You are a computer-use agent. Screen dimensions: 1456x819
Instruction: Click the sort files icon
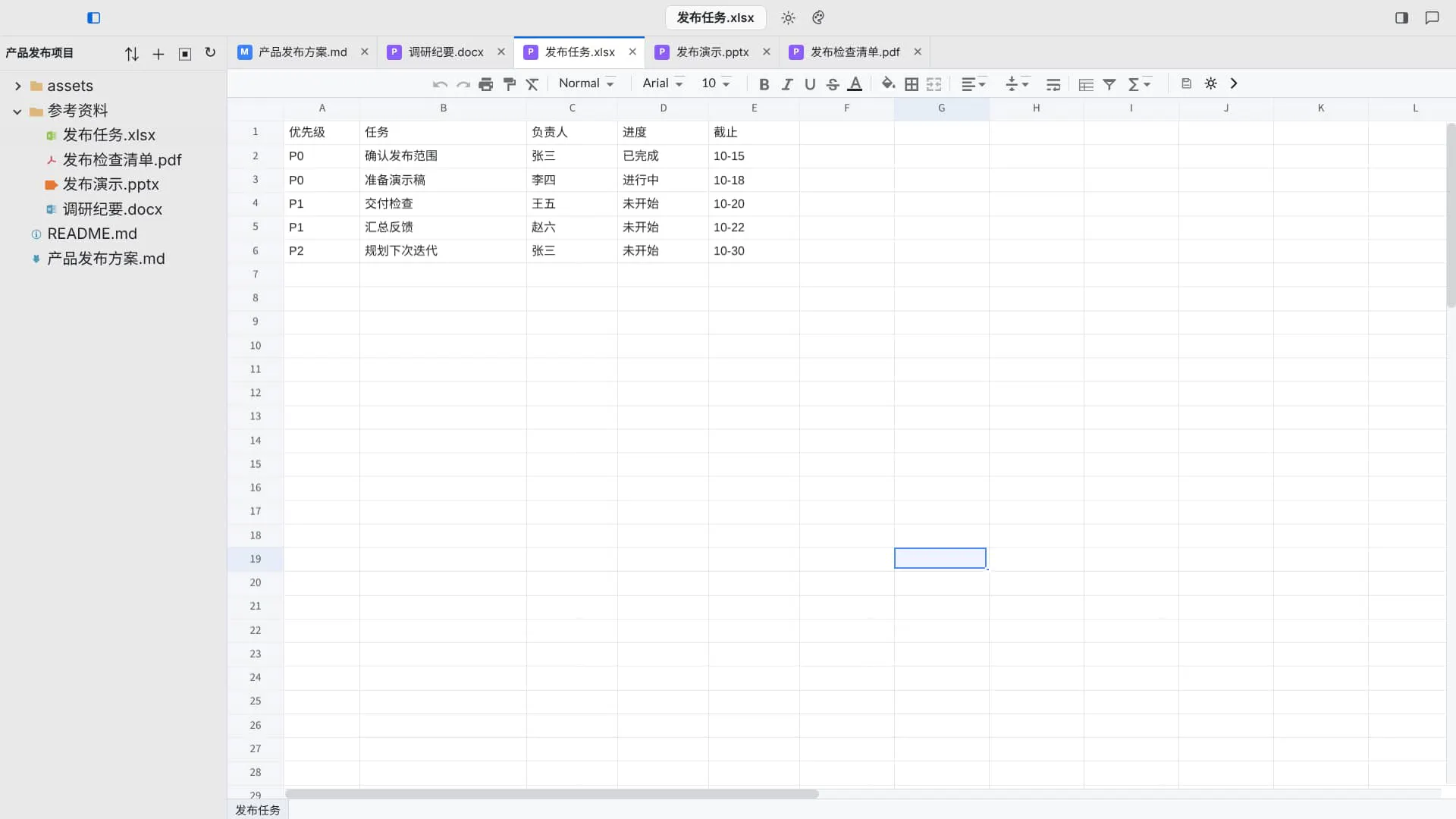(x=132, y=54)
